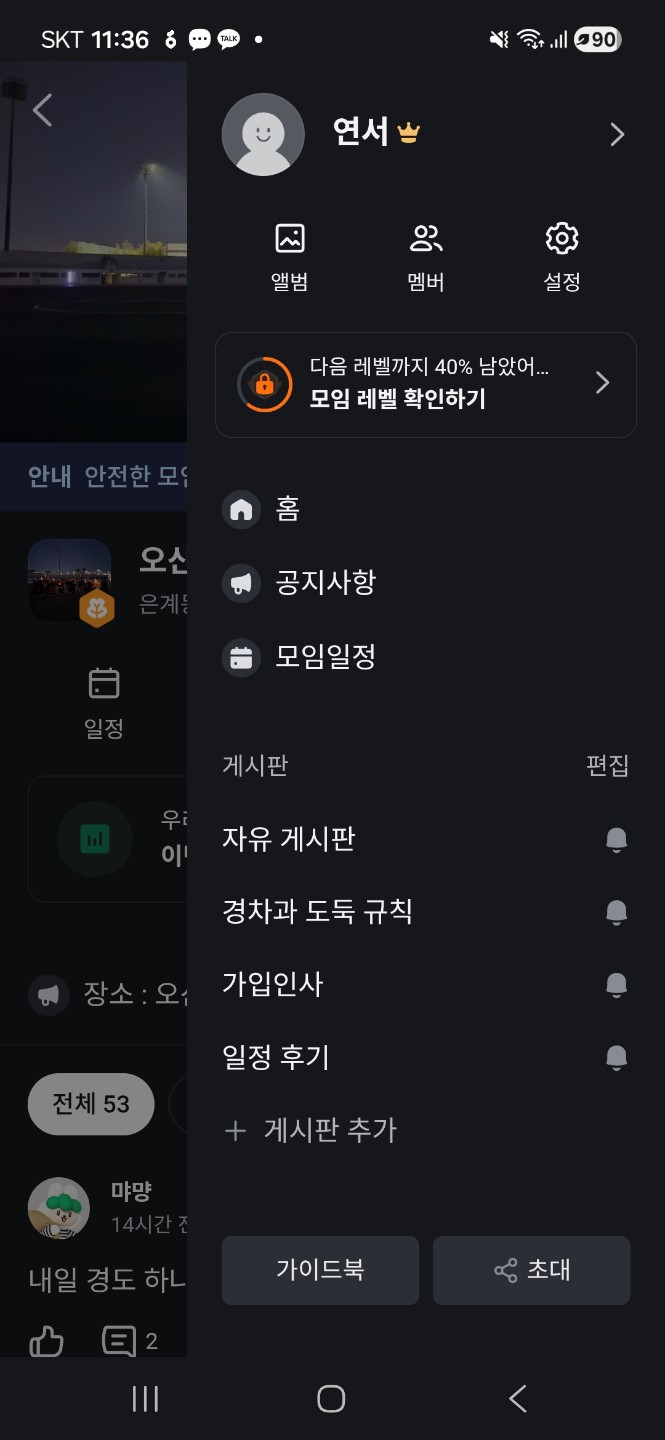Toggle notification bell for 자유 게시판
This screenshot has height=1440, width=665.
[617, 839]
